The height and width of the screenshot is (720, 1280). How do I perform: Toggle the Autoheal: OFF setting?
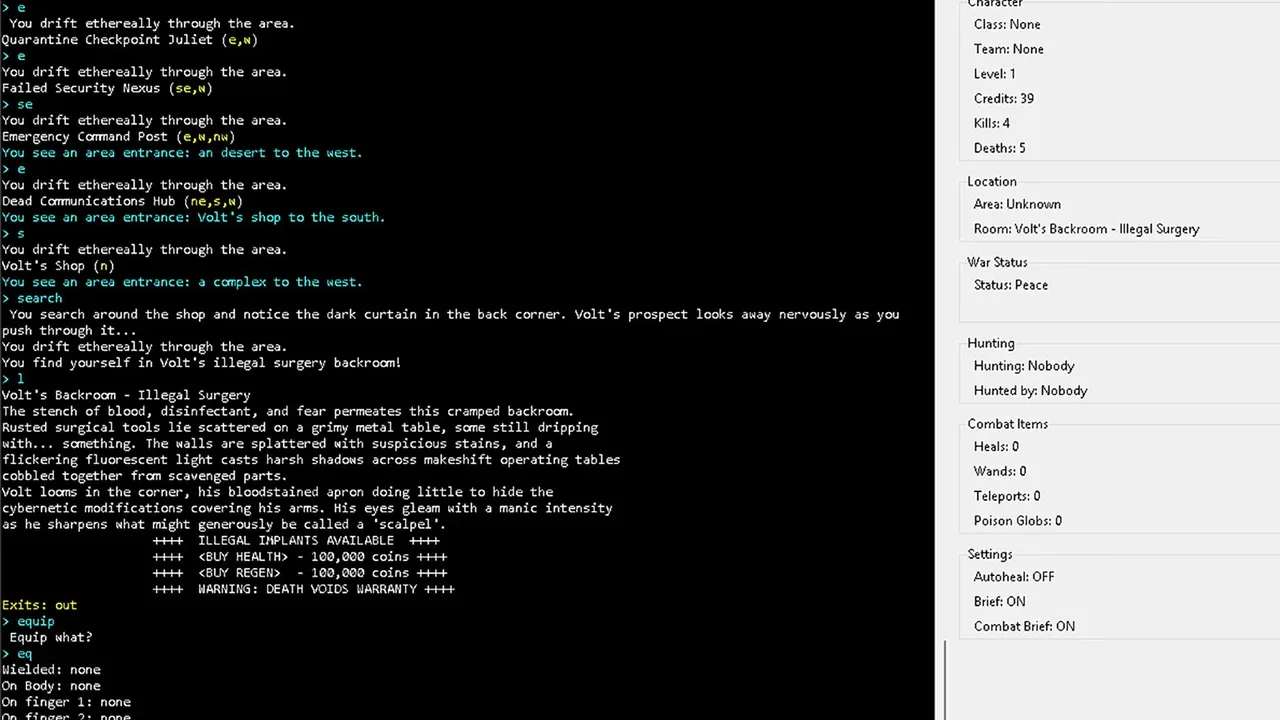[1014, 577]
